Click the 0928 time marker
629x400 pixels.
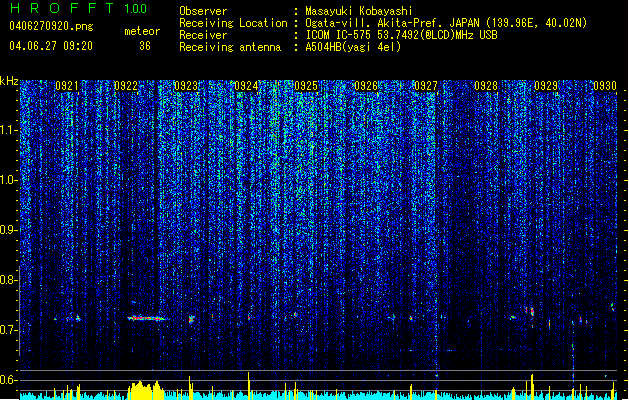pos(486,86)
